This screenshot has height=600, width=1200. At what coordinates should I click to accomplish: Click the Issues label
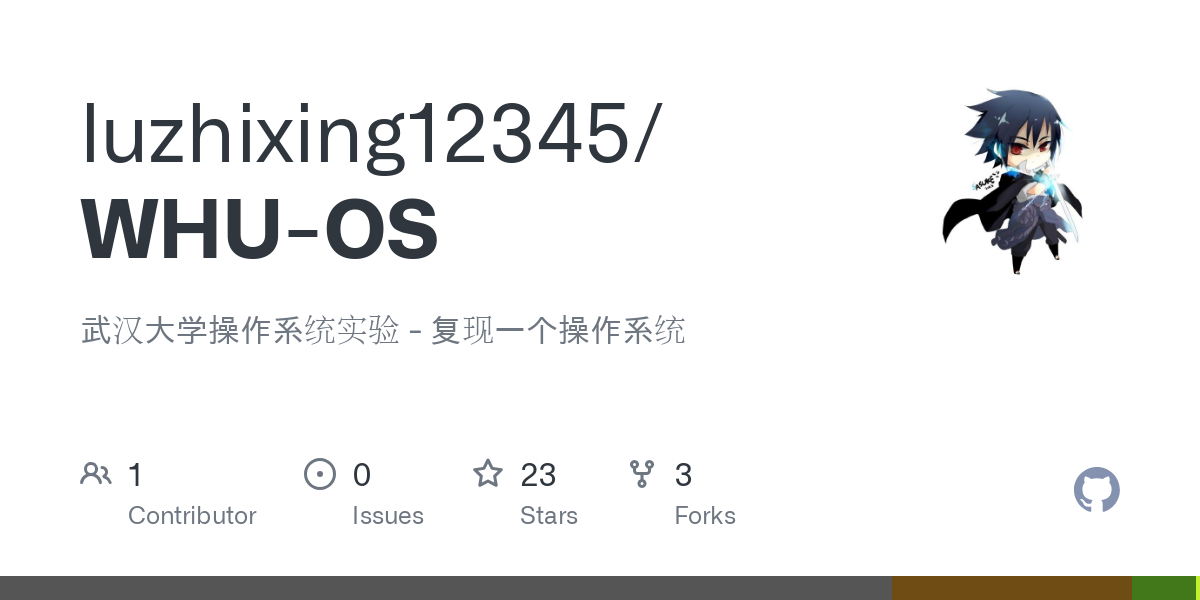pyautogui.click(x=388, y=516)
